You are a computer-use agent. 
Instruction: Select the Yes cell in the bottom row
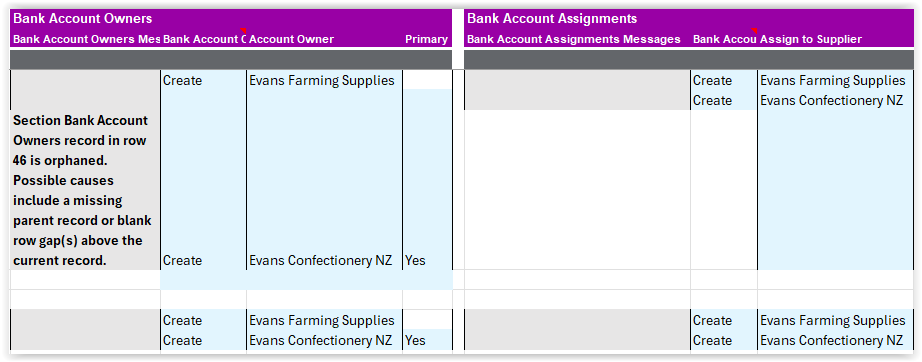pyautogui.click(x=427, y=340)
